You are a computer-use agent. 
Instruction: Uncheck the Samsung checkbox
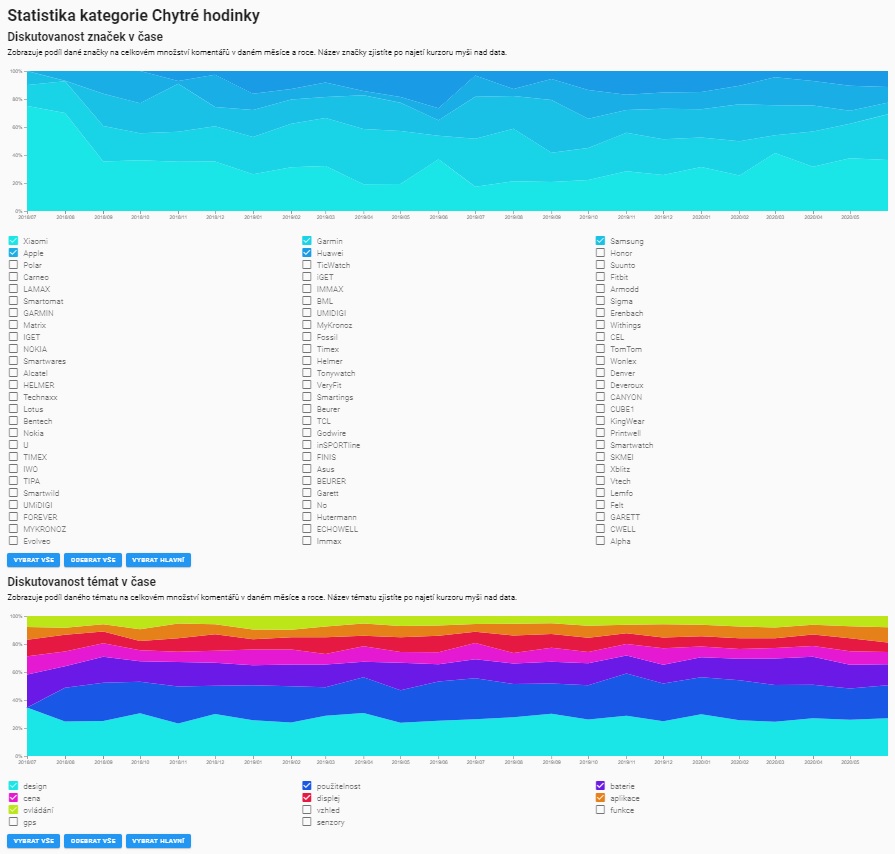(600, 241)
